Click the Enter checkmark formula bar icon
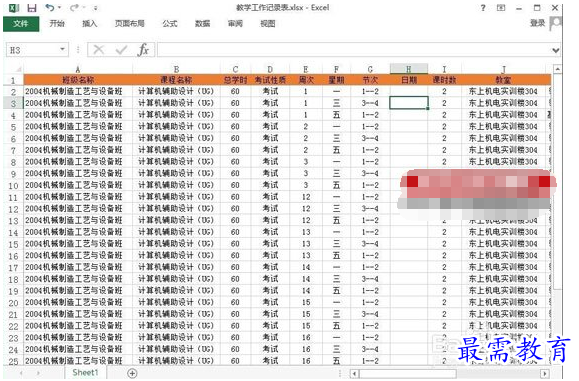The width and height of the screenshot is (579, 381). click(x=121, y=50)
